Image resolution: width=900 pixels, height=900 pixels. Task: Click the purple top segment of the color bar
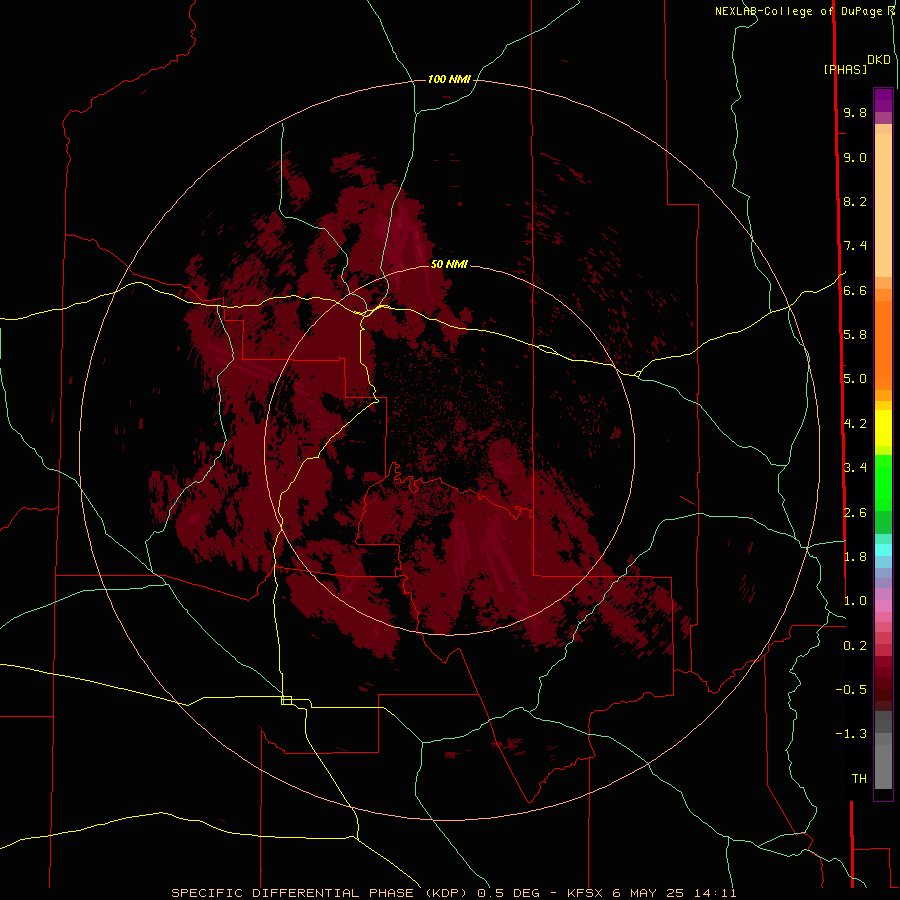point(883,100)
